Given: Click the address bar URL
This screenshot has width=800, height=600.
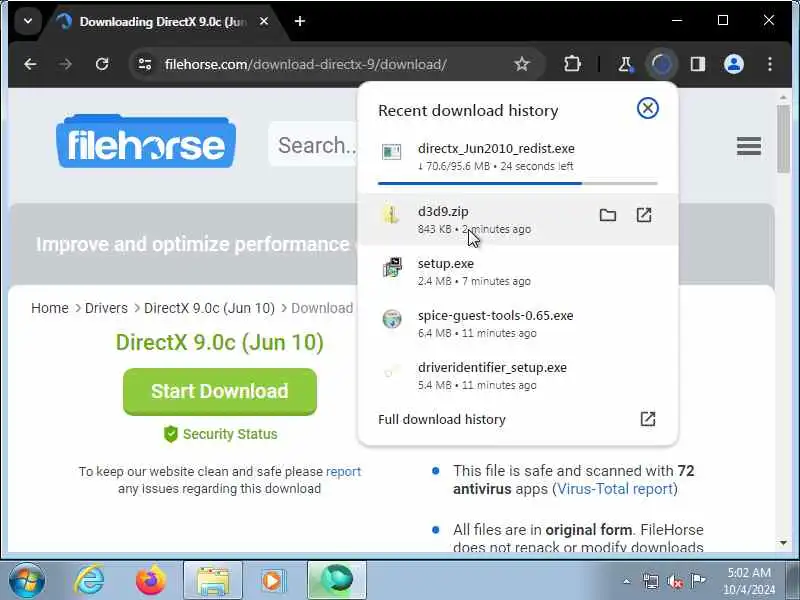Looking at the screenshot, I should coord(306,64).
